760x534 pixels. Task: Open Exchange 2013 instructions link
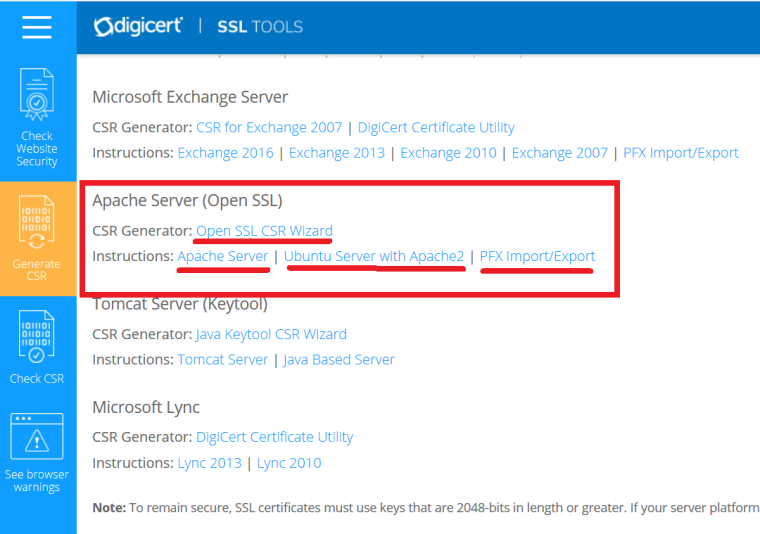(x=337, y=153)
